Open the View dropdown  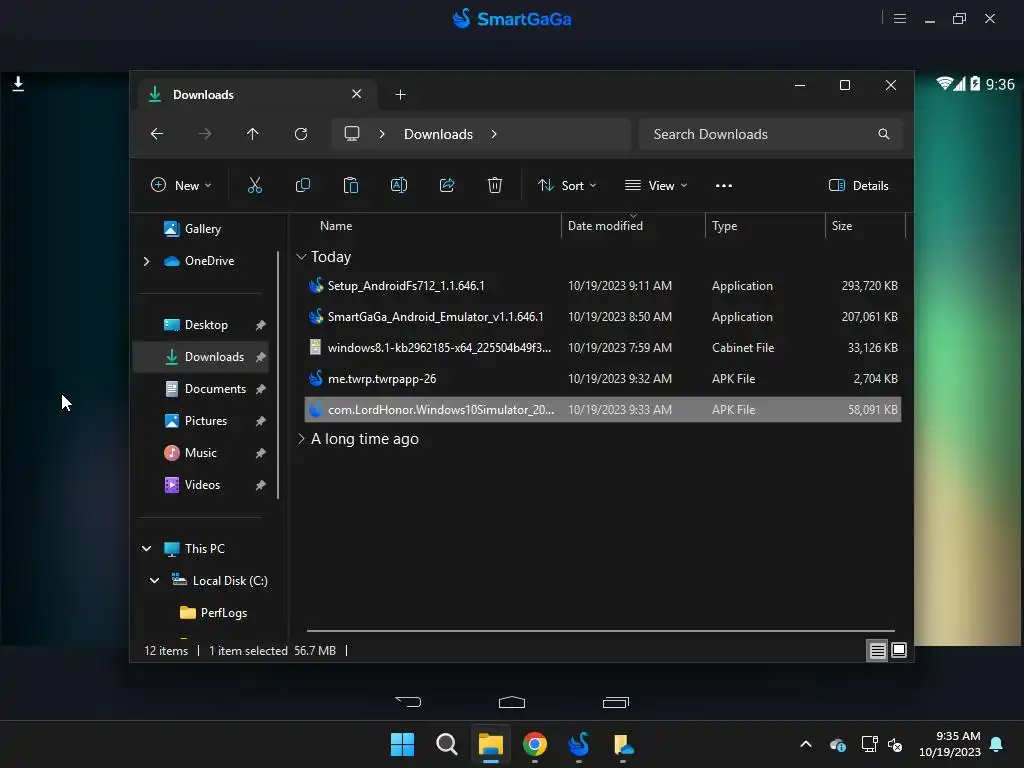(x=656, y=185)
